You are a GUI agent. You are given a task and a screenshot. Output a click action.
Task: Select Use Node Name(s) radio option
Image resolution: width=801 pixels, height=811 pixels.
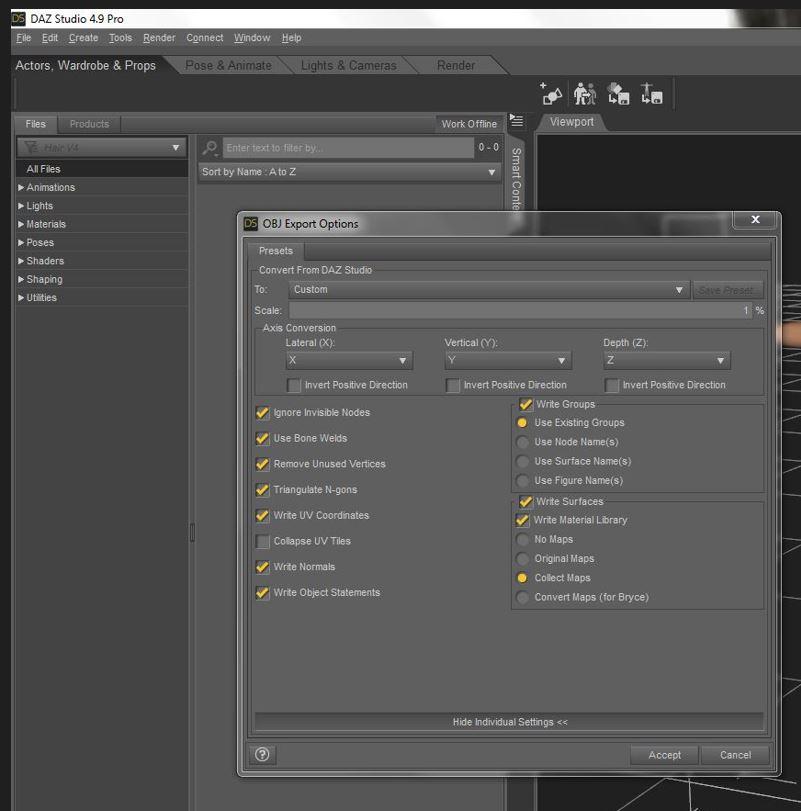(x=522, y=442)
